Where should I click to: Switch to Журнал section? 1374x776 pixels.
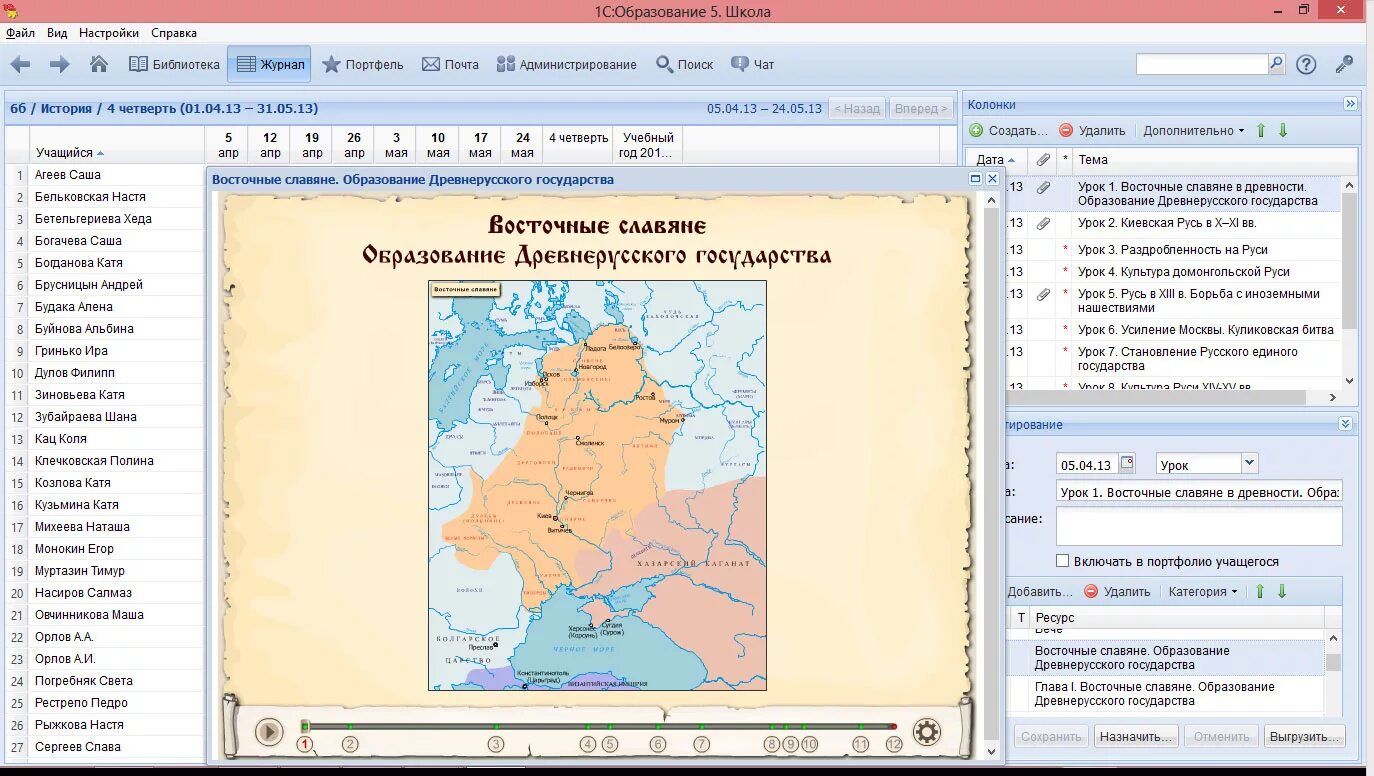tap(270, 64)
